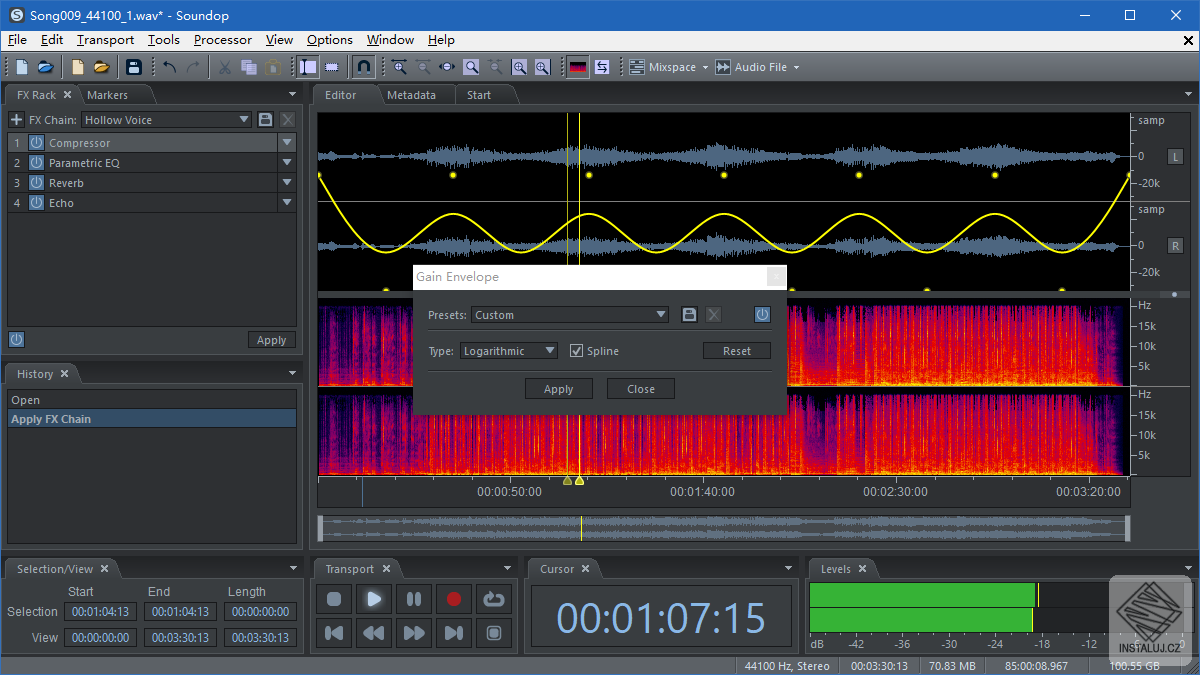Image resolution: width=1200 pixels, height=675 pixels.
Task: Save the Gain Envelope preset
Action: tap(689, 315)
